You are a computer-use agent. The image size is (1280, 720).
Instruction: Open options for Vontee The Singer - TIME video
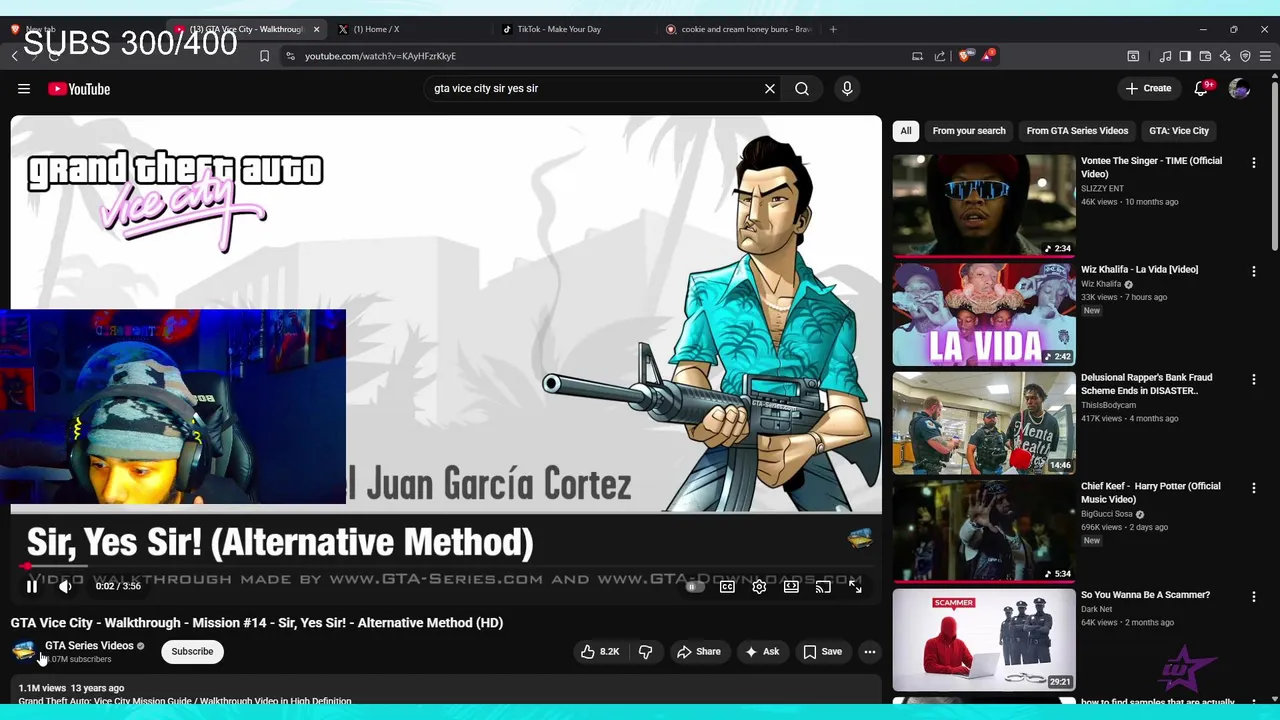1254,162
